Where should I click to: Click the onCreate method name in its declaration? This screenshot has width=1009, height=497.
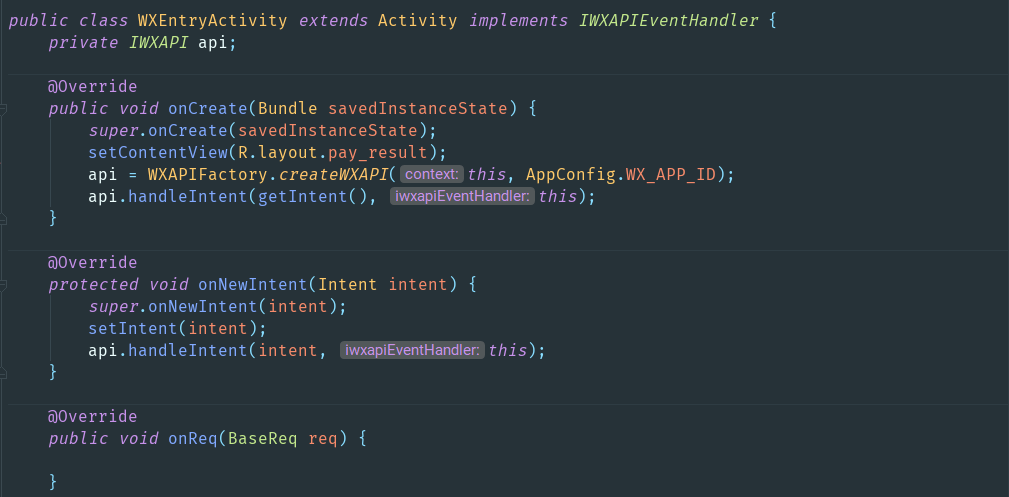[x=208, y=109]
